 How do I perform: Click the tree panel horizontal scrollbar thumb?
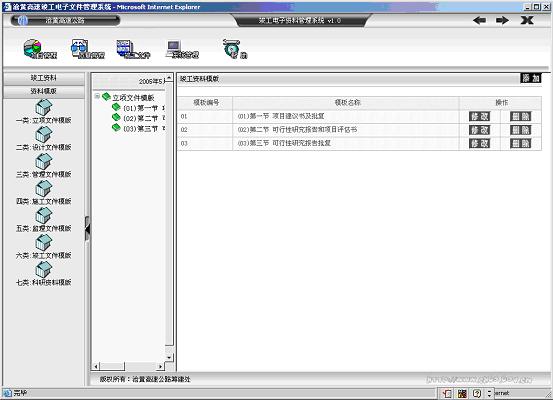(113, 366)
